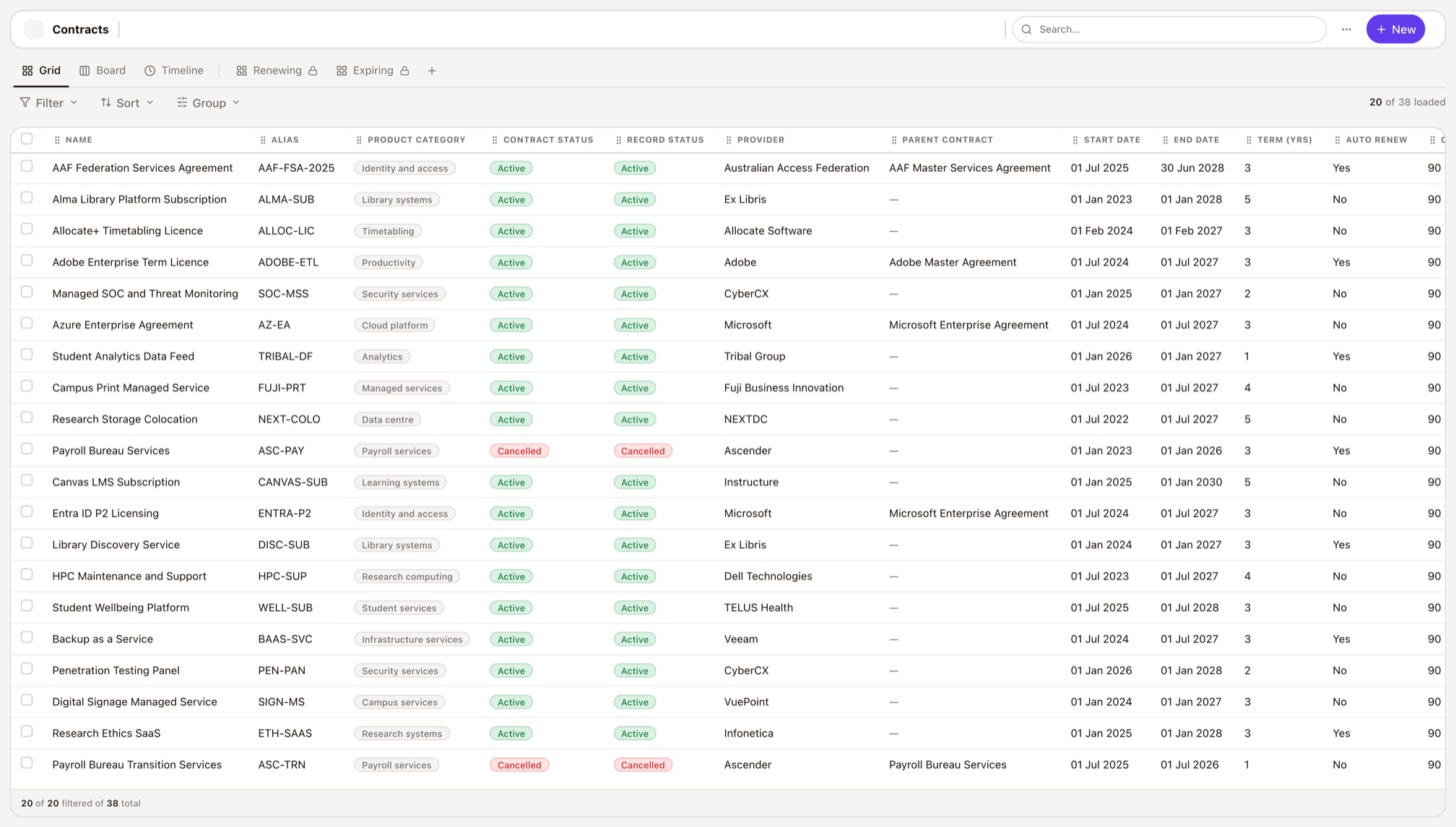This screenshot has width=1456, height=827.
Task: Click the Renewing view grid icon
Action: pos(242,71)
